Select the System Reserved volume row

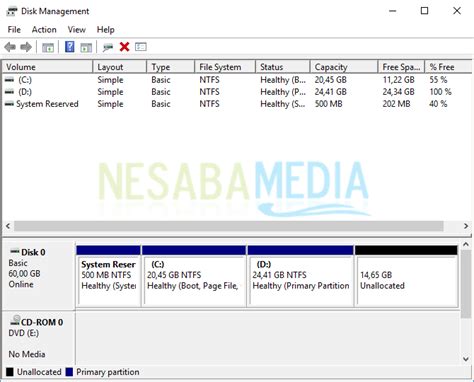[x=237, y=104]
